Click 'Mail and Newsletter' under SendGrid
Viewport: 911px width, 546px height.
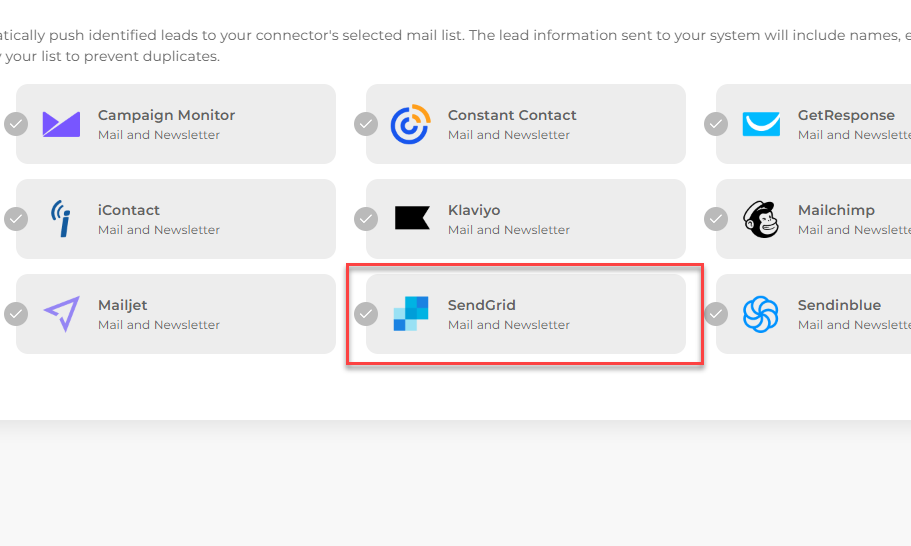coord(509,325)
